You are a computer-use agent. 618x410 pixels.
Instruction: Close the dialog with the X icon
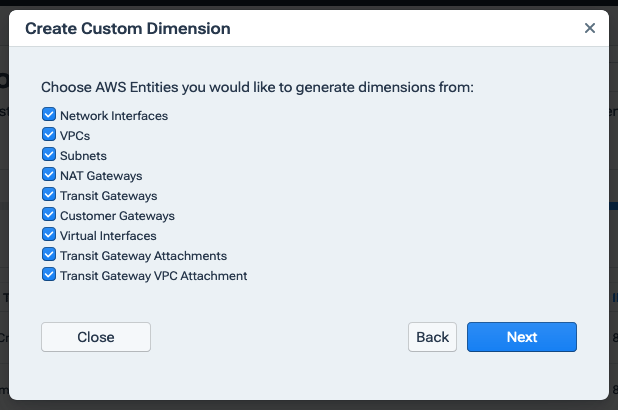590,28
